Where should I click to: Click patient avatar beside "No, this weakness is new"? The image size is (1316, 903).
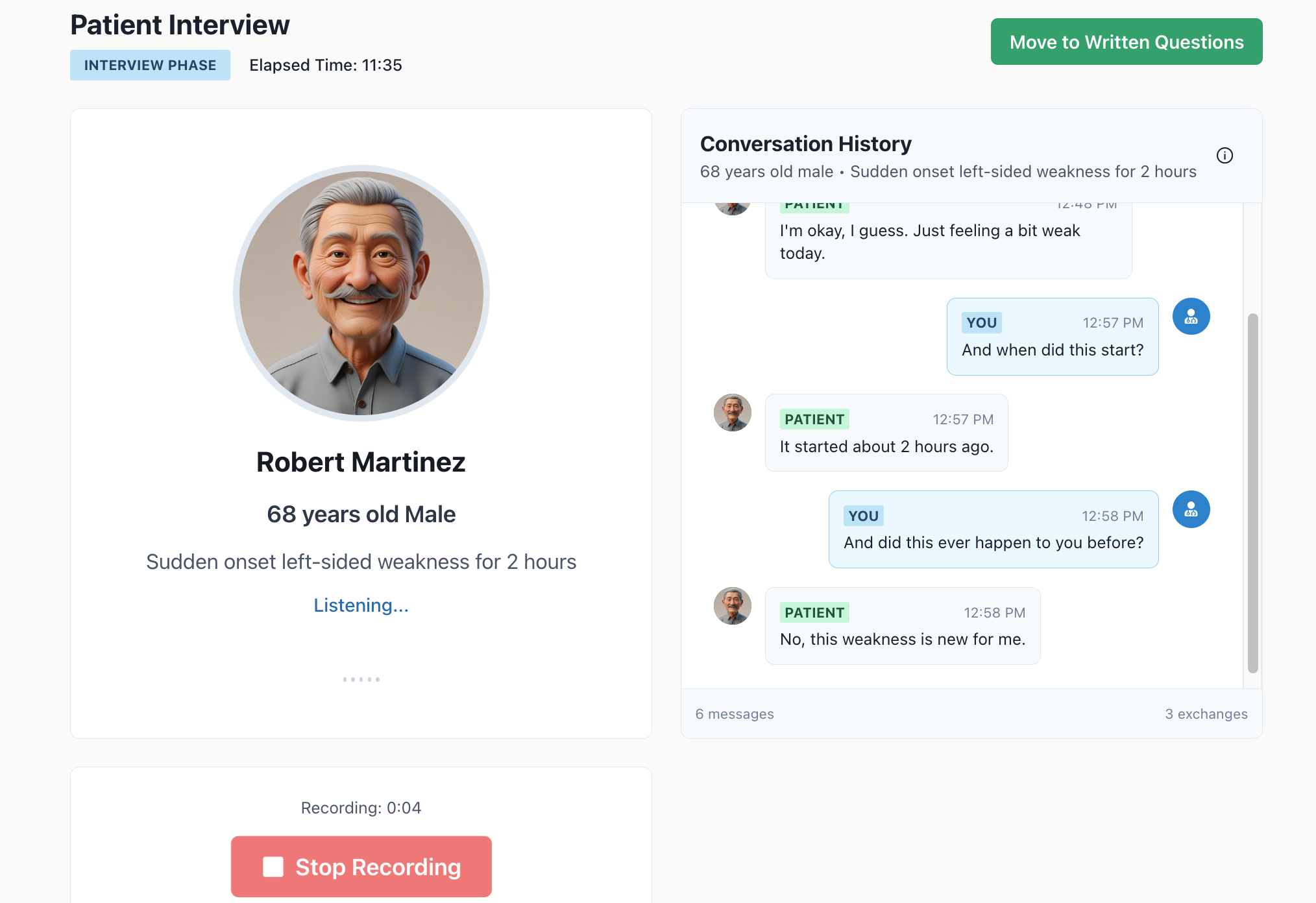click(733, 606)
